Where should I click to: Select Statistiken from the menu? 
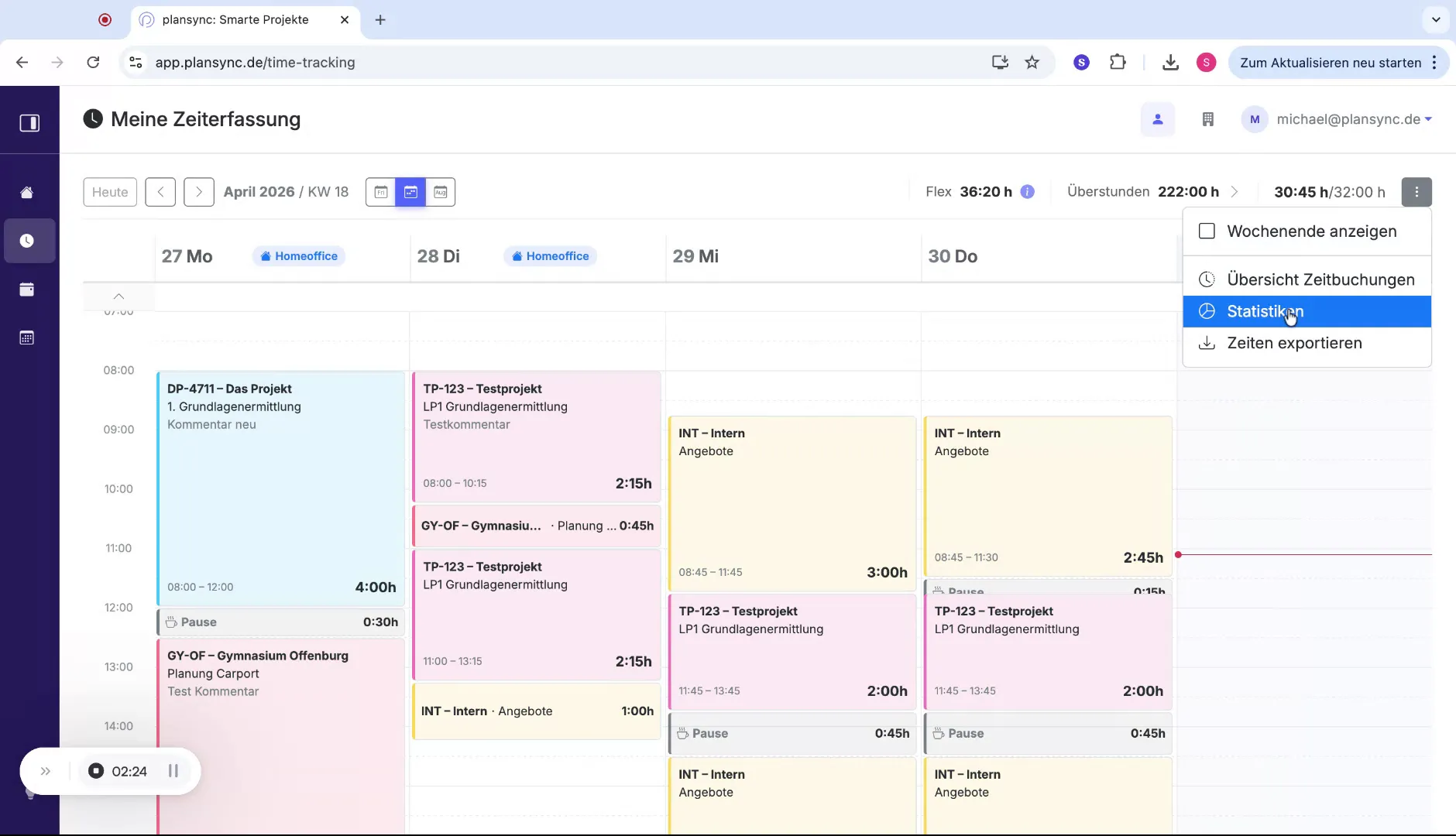pyautogui.click(x=1307, y=311)
